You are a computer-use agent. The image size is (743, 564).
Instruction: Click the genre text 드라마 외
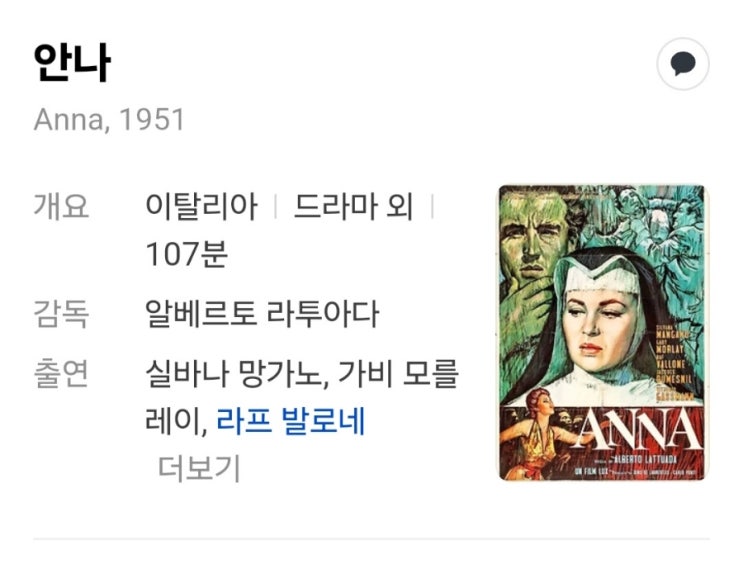tap(353, 207)
